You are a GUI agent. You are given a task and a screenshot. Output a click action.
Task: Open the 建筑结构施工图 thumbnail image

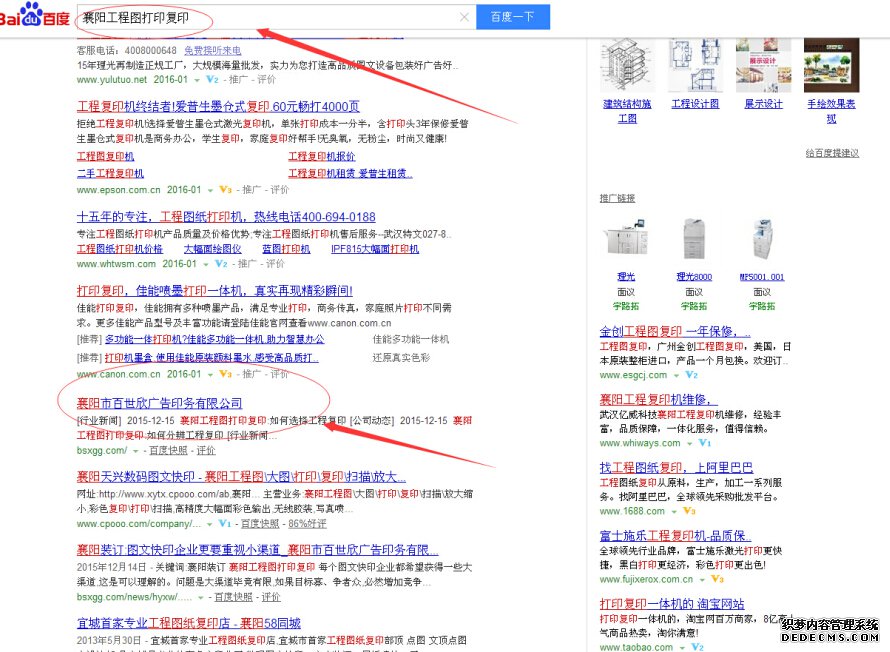click(627, 65)
